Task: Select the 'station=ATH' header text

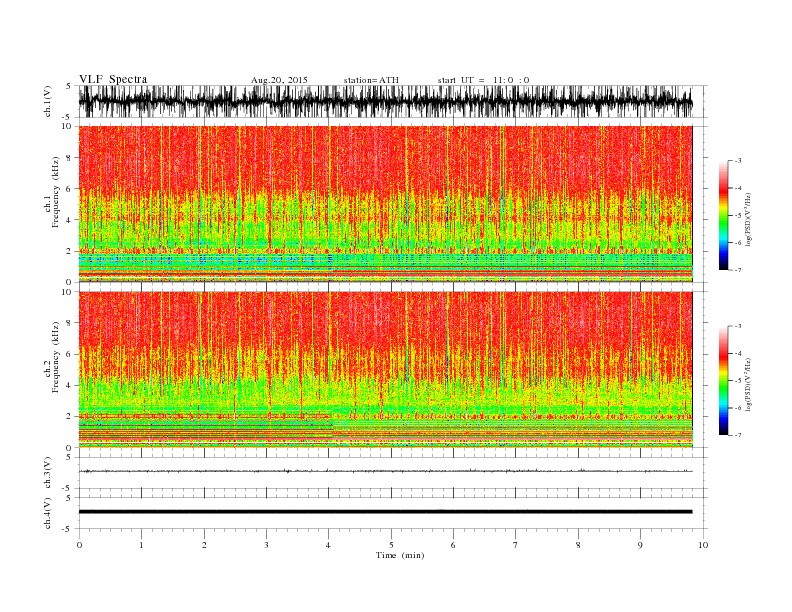Action: [x=371, y=80]
